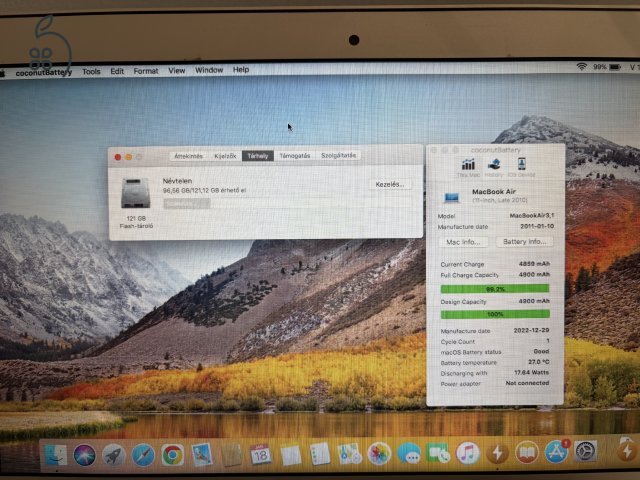
Task: Click the 2022-12-29 battery manufacture date
Action: point(531,330)
